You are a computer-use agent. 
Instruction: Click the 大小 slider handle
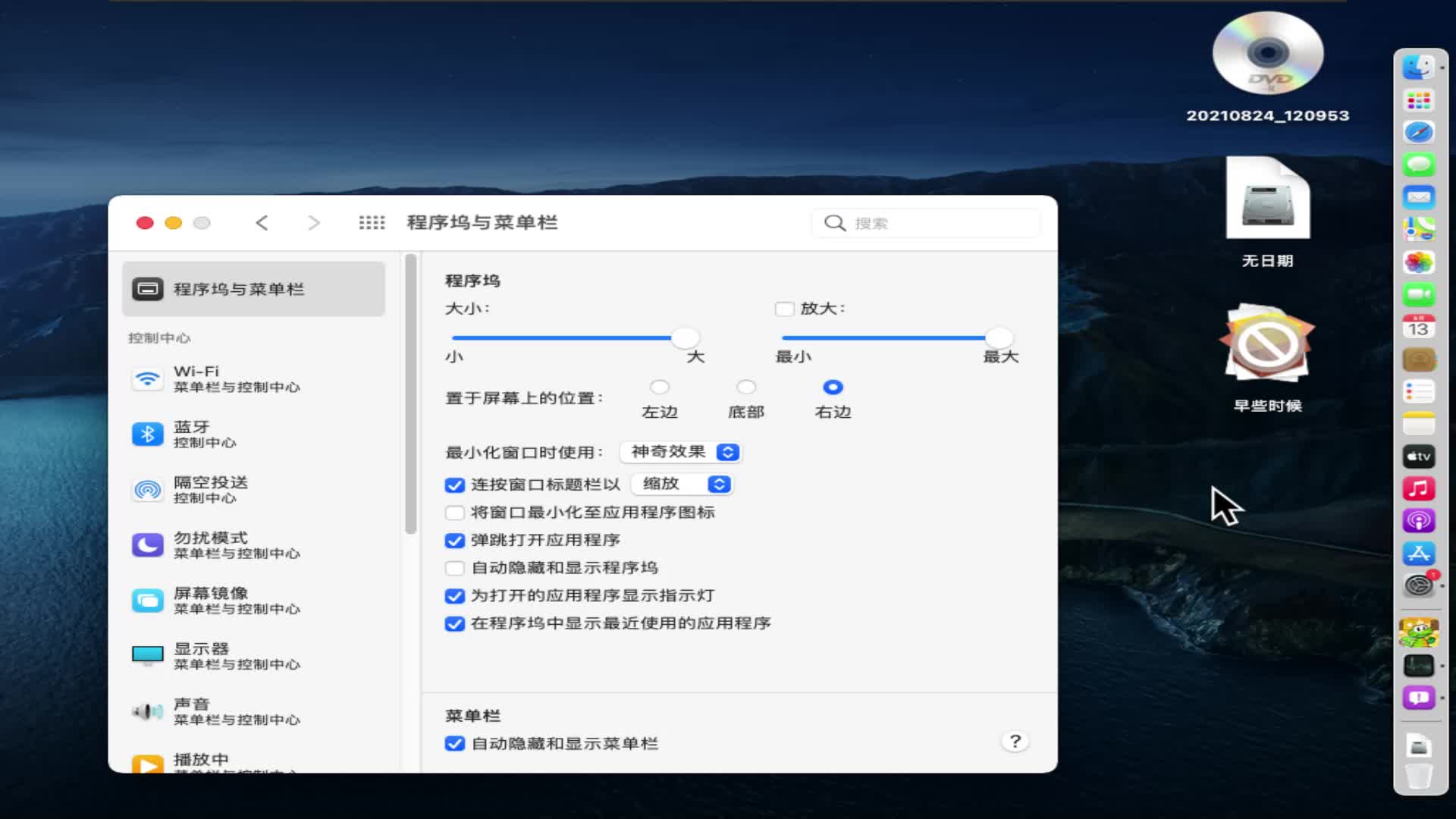[685, 339]
